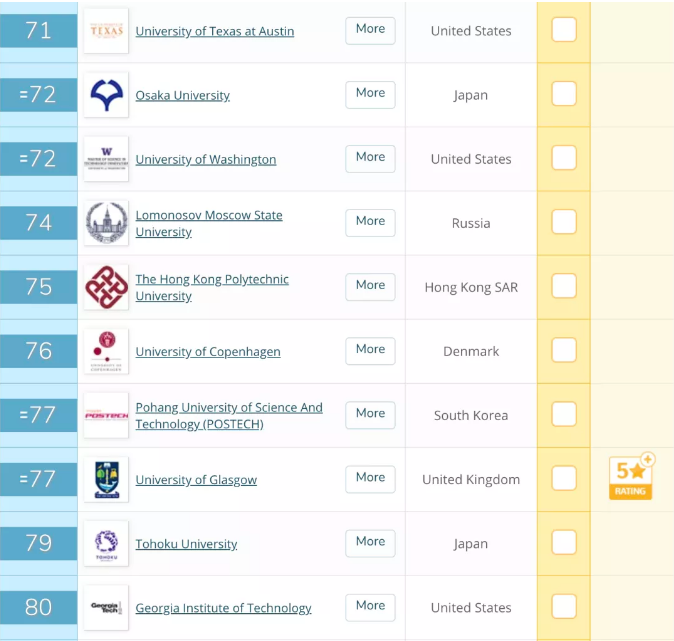Click the Hong Kong Polytechnic University red logo
This screenshot has width=674, height=641.
(x=106, y=287)
